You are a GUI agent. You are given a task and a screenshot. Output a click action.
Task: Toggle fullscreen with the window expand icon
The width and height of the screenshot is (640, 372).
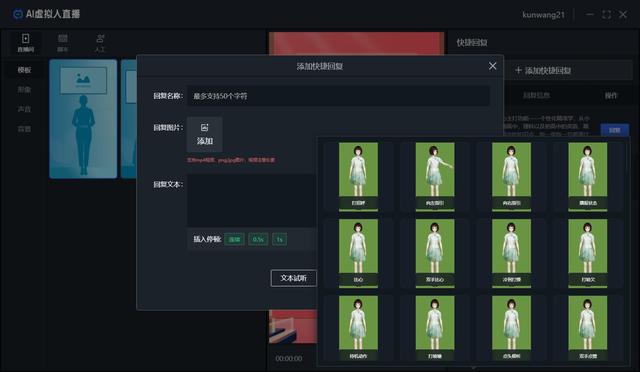click(607, 15)
